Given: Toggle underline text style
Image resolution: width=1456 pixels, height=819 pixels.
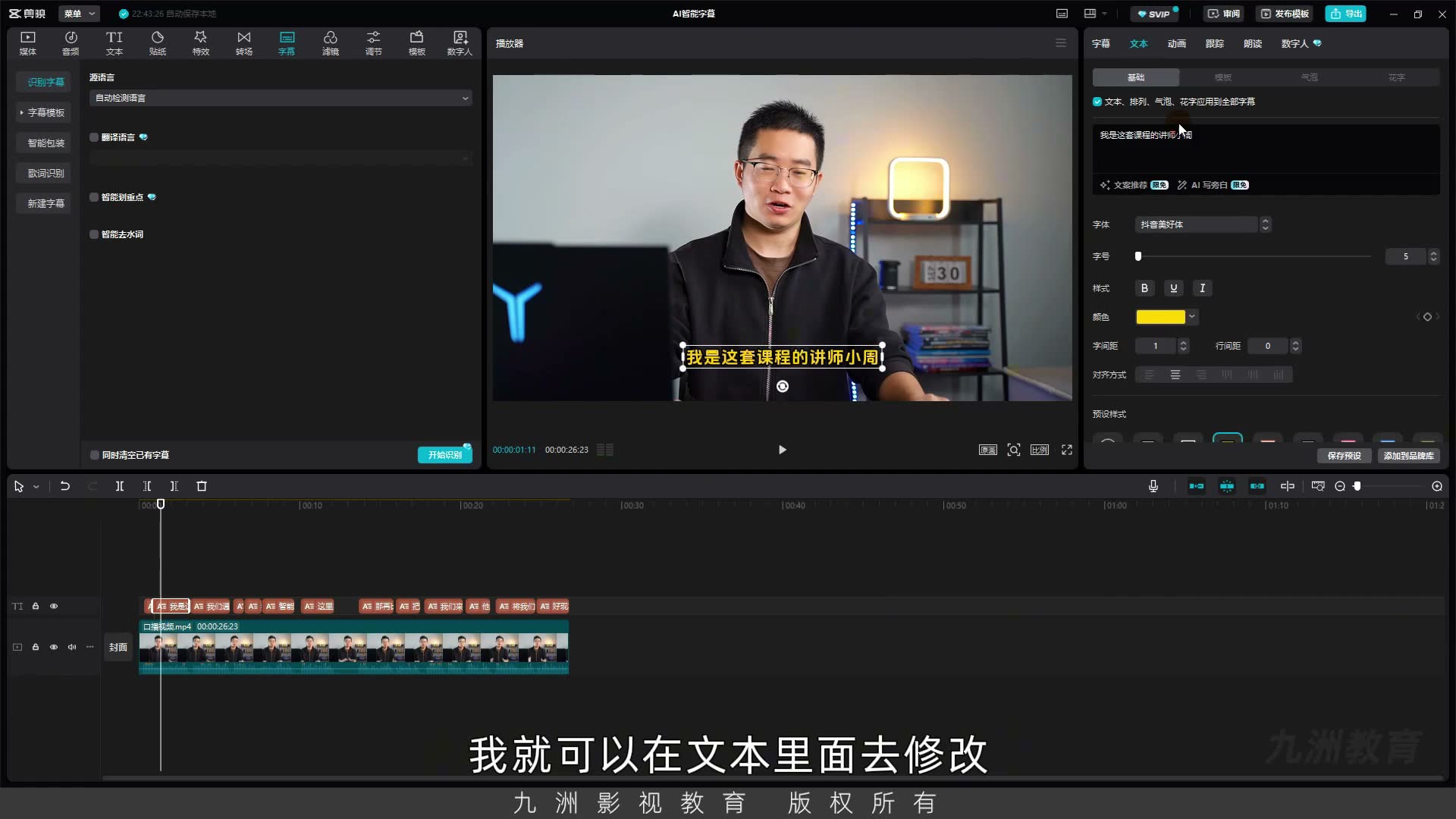Looking at the screenshot, I should (1173, 288).
